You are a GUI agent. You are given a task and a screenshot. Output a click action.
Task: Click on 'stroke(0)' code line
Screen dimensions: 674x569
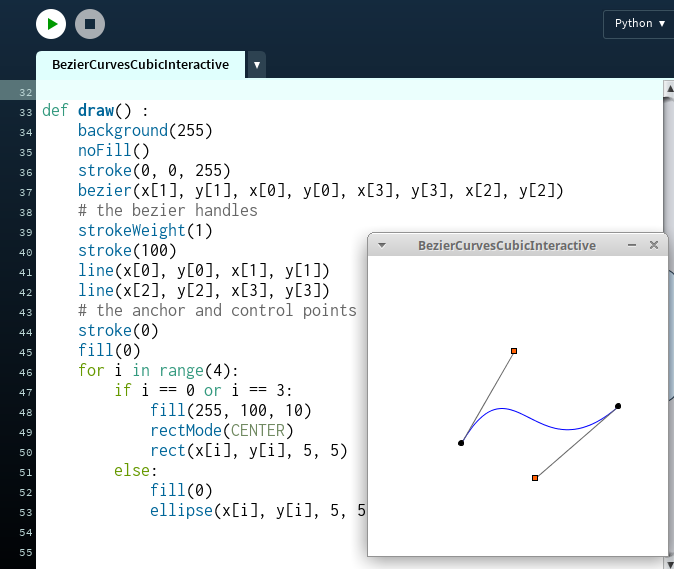click(x=118, y=330)
